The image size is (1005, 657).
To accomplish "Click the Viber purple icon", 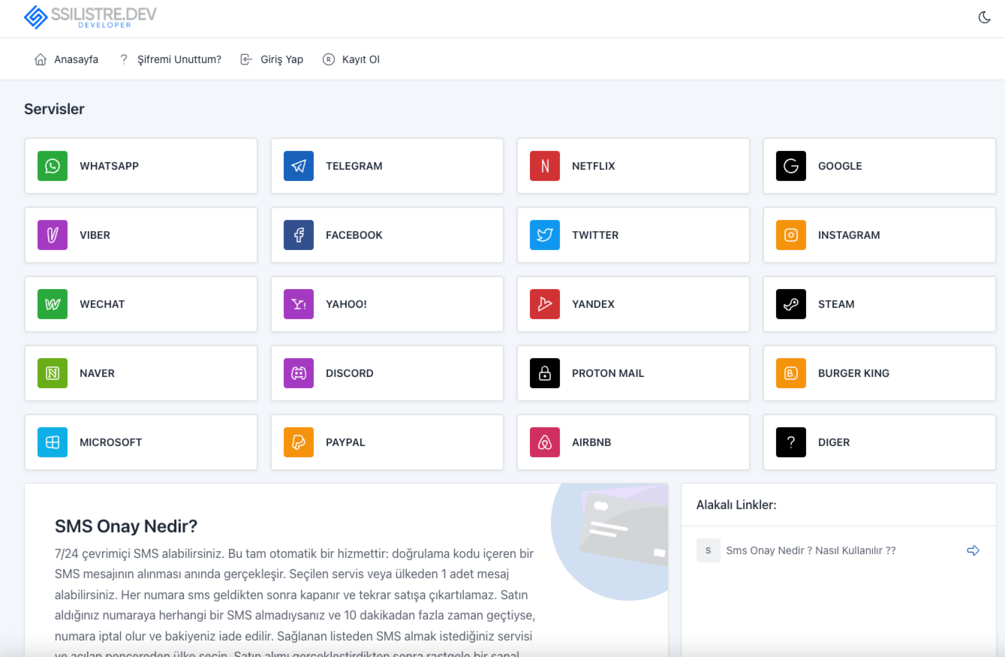I will 53,235.
